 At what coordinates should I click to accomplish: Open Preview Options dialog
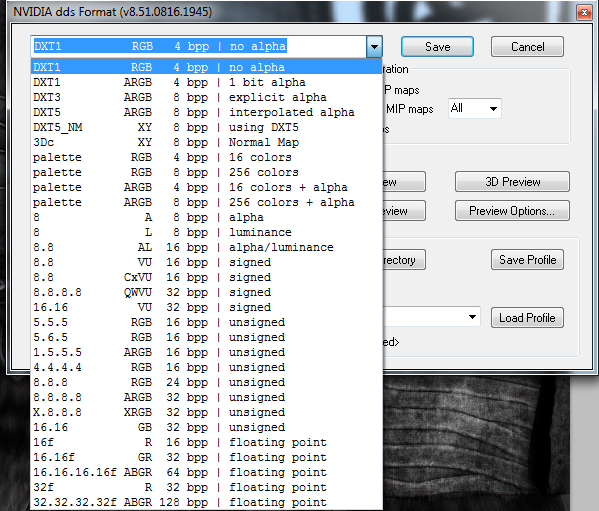coord(512,211)
